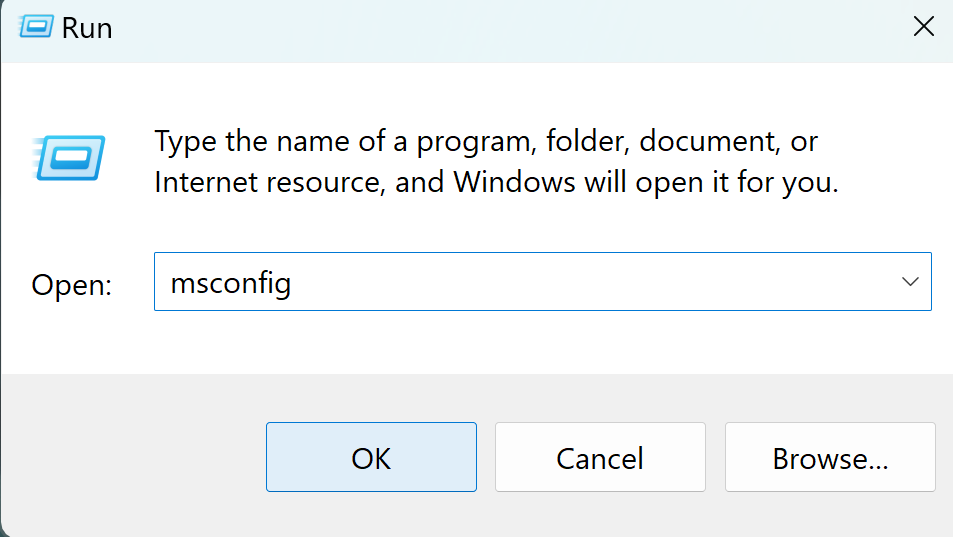
Task: Expand the Open combo box dropdown arrow
Action: pos(909,282)
